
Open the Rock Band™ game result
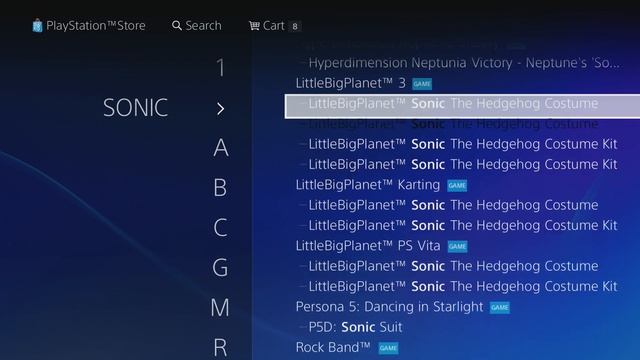point(333,347)
